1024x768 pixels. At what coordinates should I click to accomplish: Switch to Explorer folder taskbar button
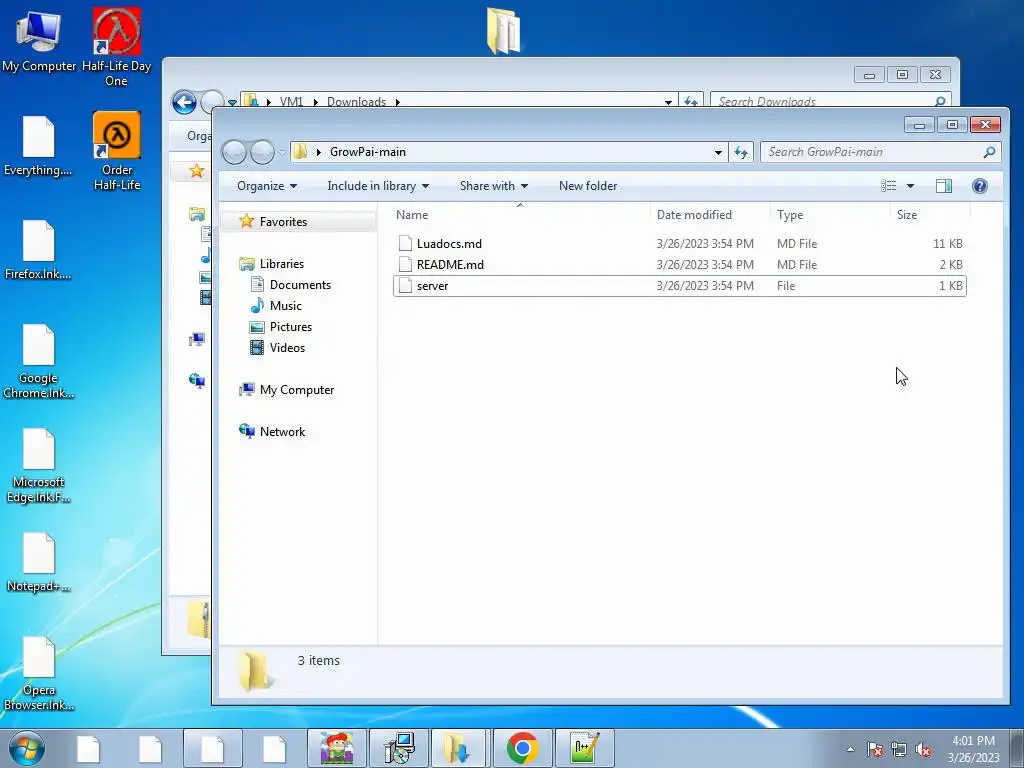[x=458, y=748]
